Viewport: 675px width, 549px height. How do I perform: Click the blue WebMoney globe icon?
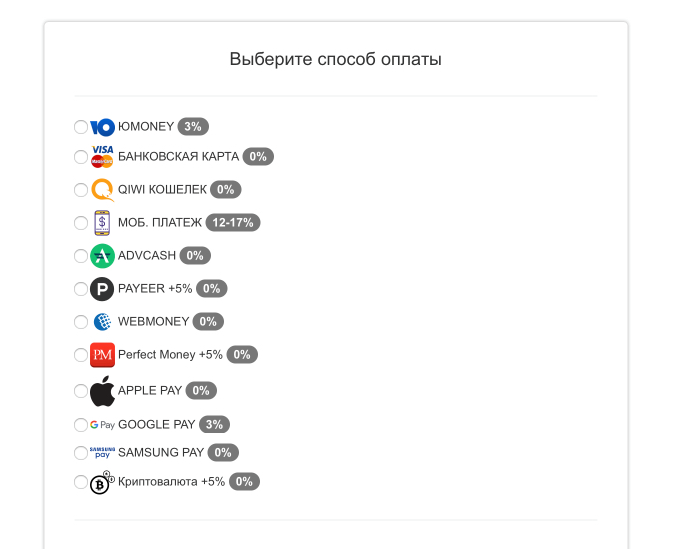pos(102,322)
